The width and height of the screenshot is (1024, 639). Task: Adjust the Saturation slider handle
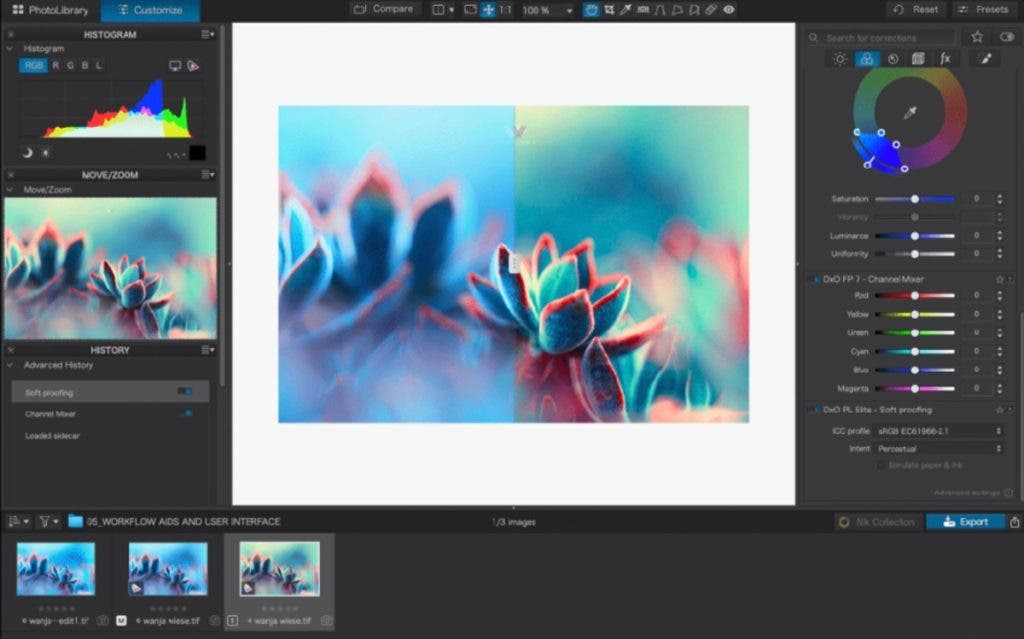click(x=914, y=199)
